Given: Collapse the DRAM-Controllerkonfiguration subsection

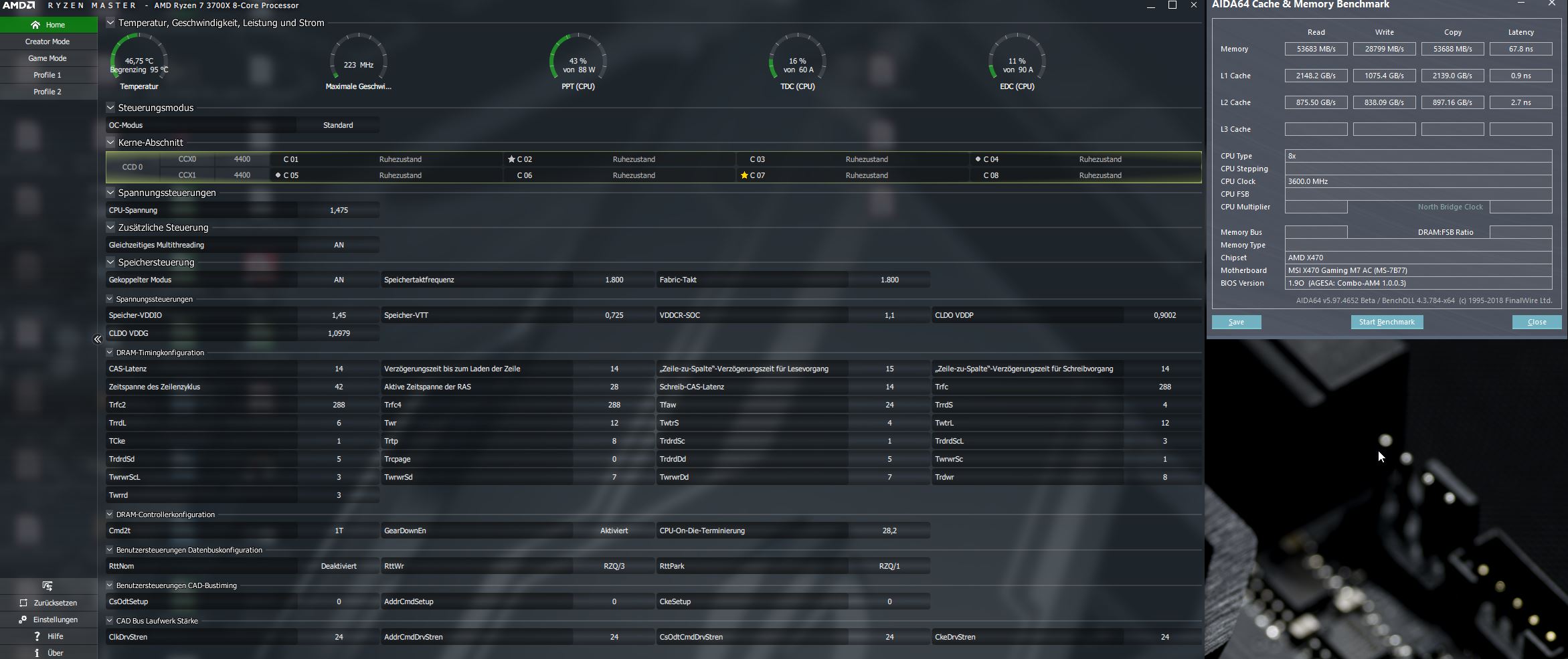Looking at the screenshot, I should click(110, 514).
